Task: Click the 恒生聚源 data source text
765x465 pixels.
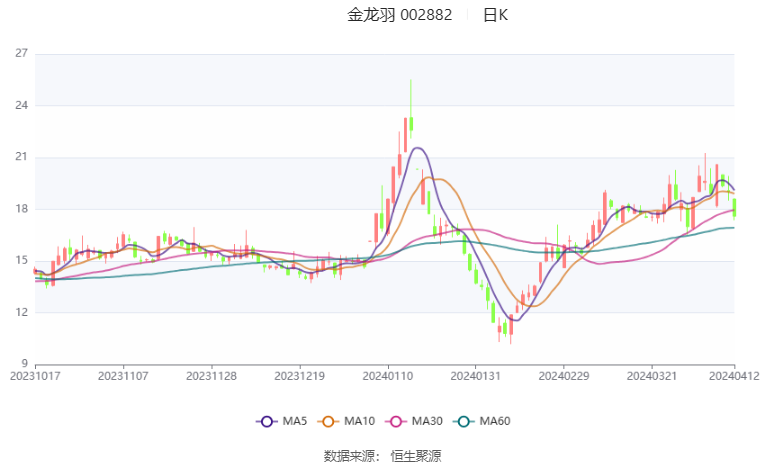Action: pyautogui.click(x=416, y=456)
